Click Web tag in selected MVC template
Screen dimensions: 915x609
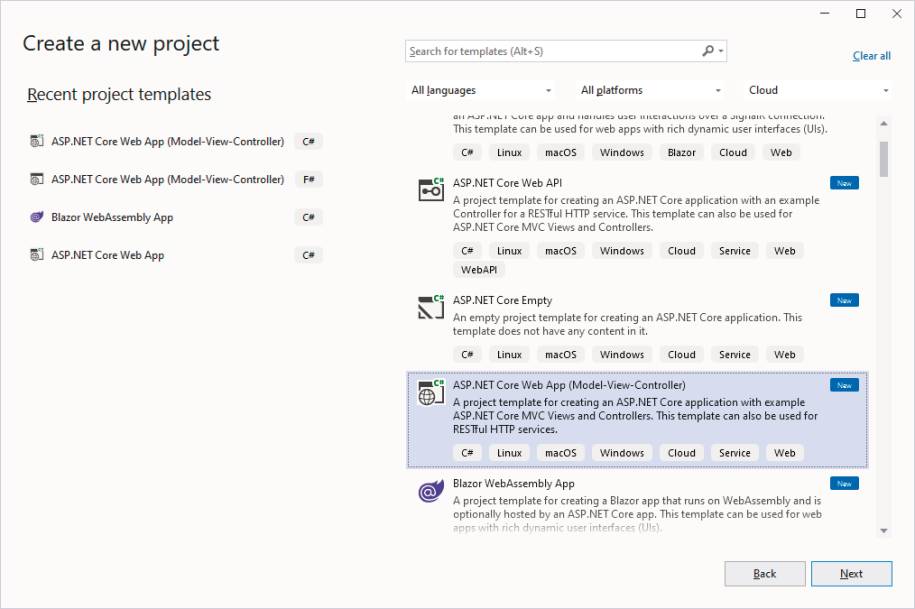pos(785,453)
